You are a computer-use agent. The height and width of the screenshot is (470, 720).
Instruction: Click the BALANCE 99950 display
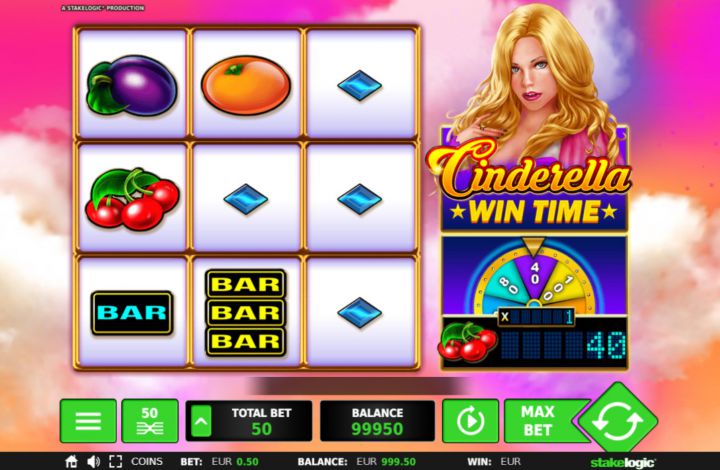pos(377,421)
